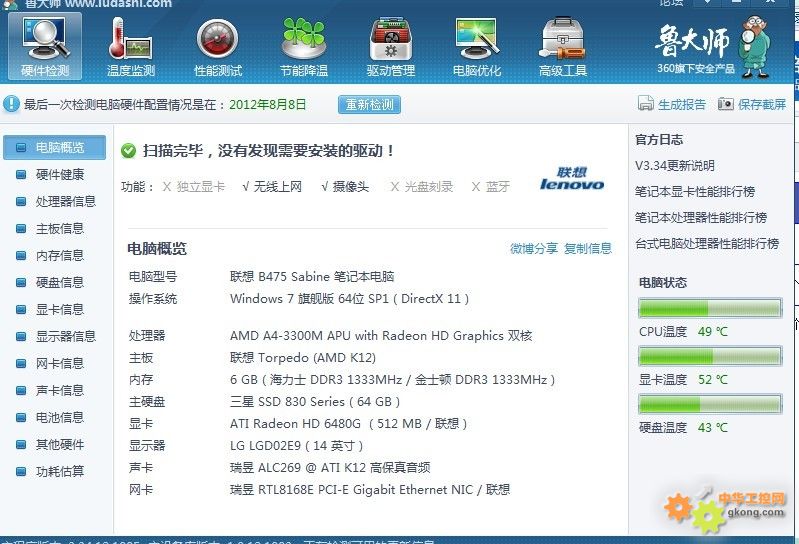Click AMD A4-3300M APU processor text
799x544 pixels.
tap(381, 336)
